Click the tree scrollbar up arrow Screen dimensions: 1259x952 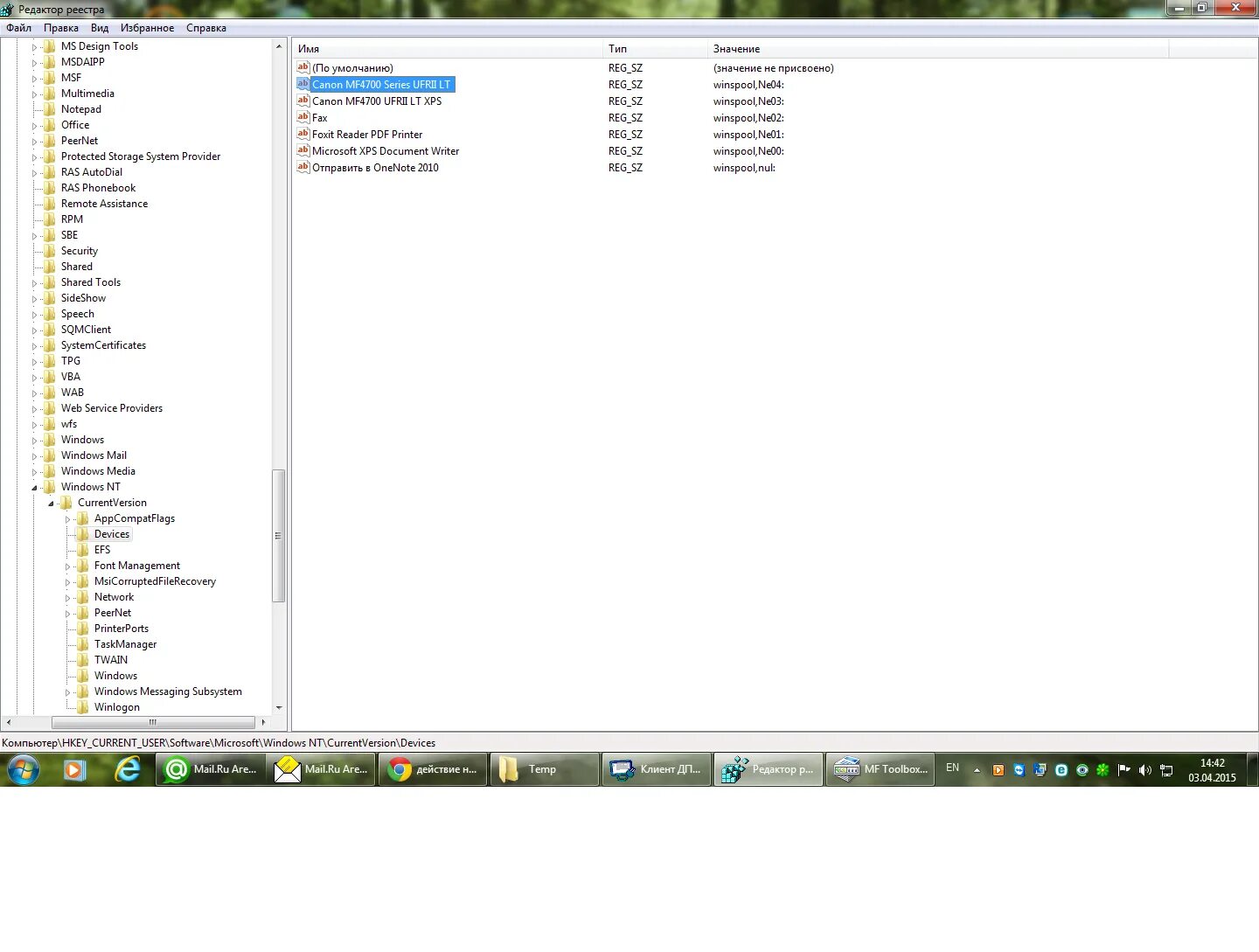point(279,46)
